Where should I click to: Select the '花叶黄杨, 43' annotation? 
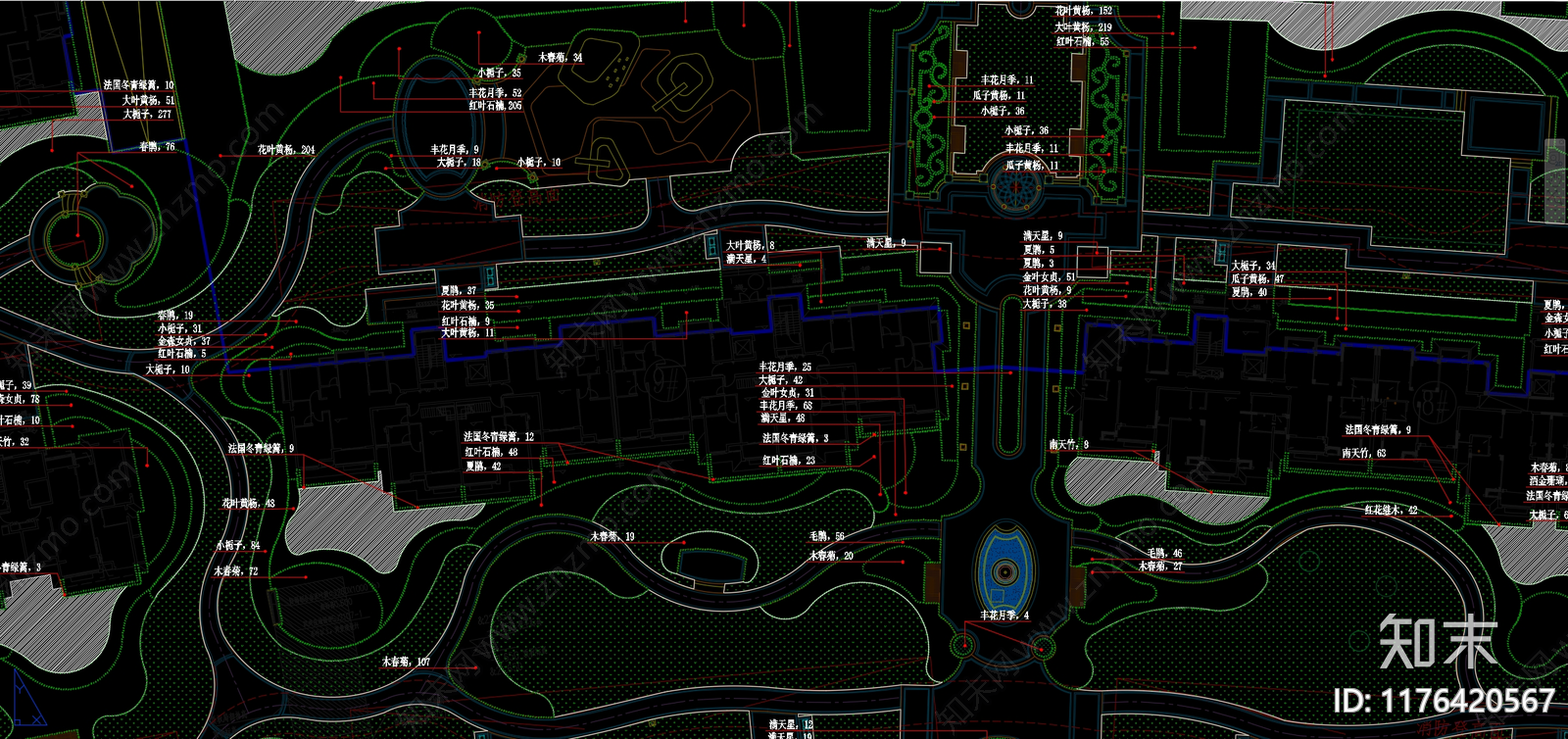249,503
